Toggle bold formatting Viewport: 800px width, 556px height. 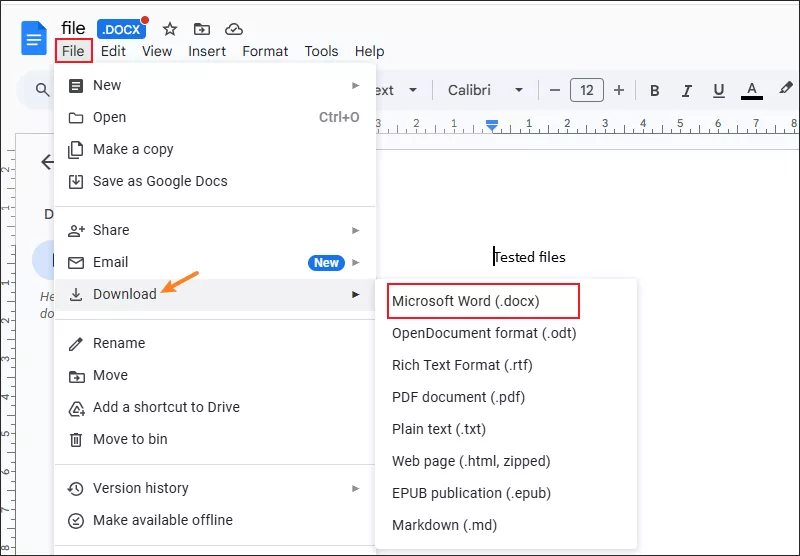coord(655,91)
